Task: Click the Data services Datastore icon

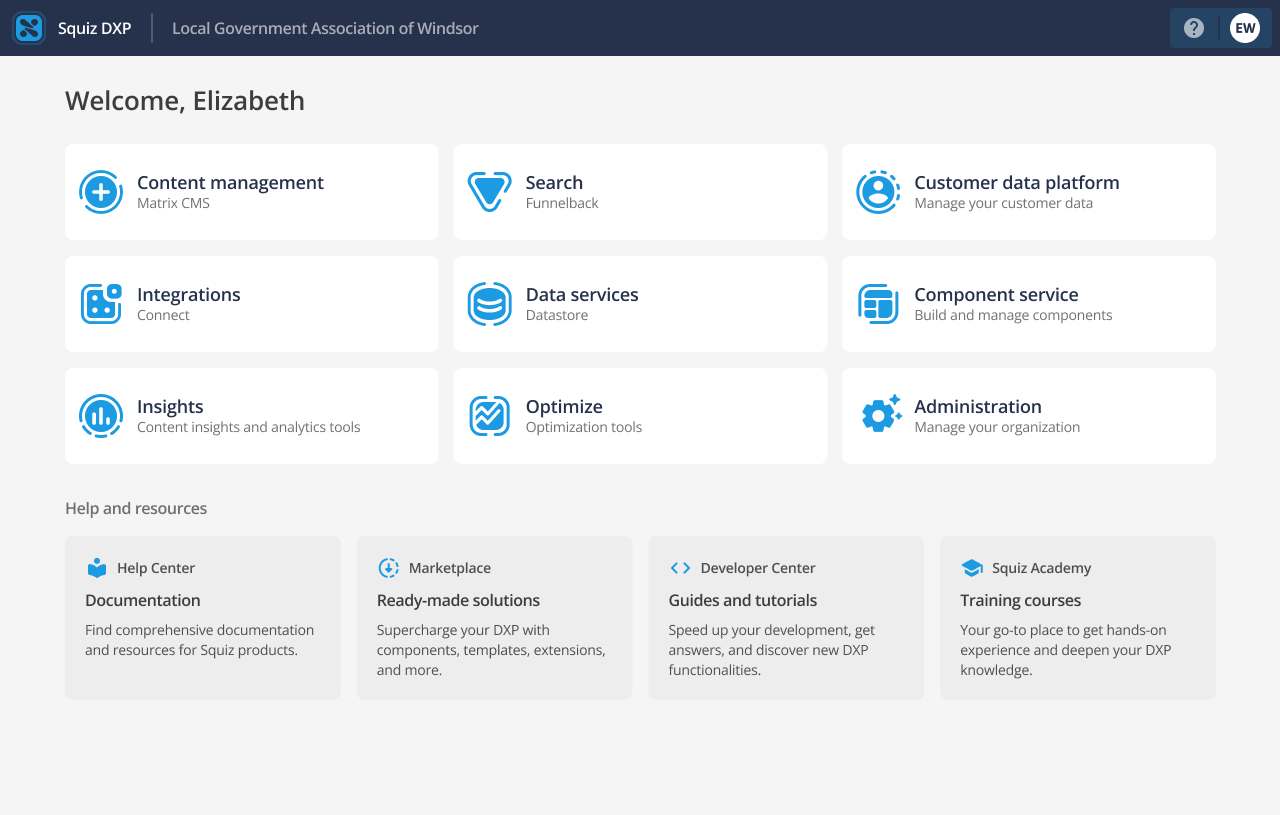Action: (x=489, y=304)
